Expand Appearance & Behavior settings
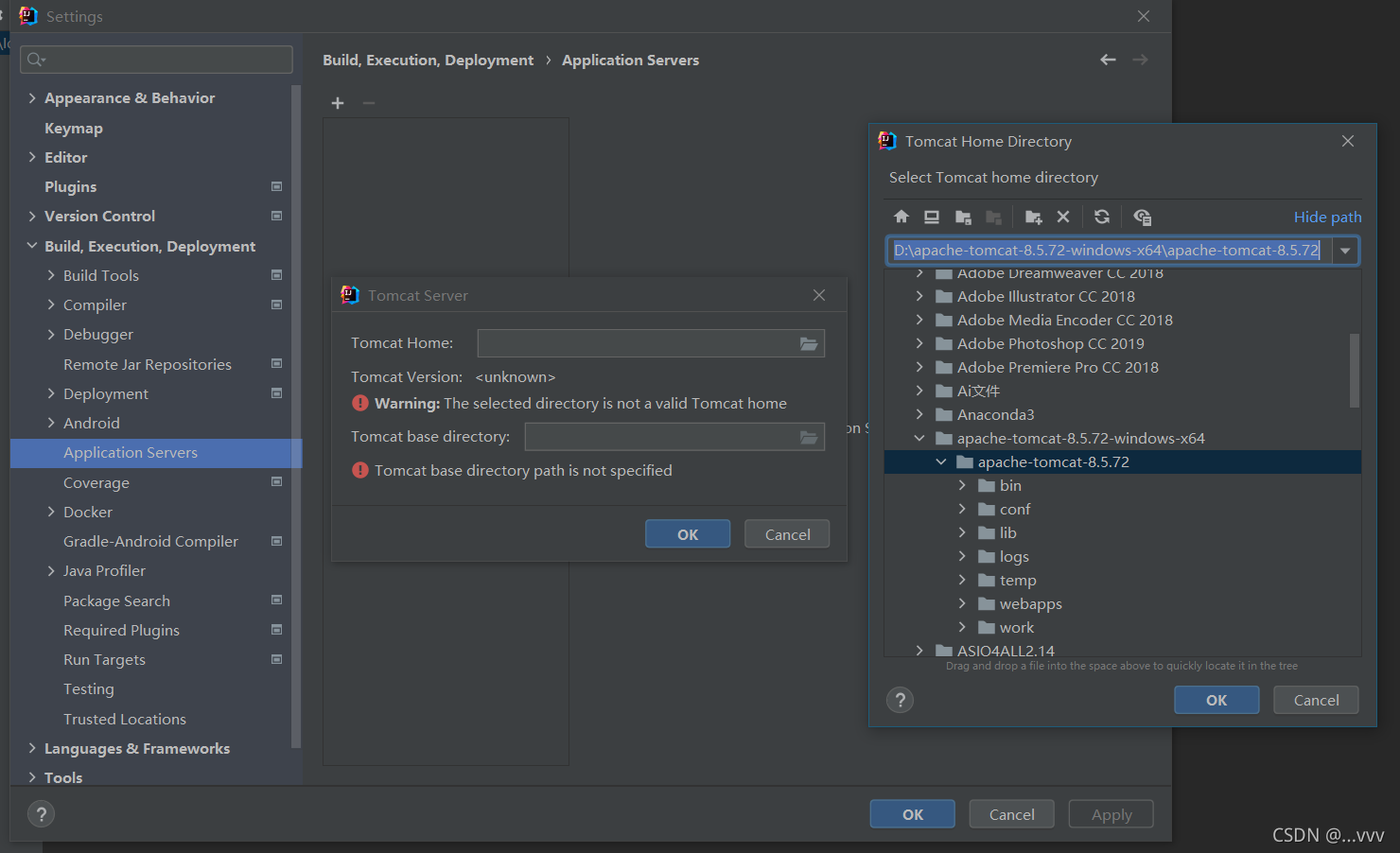This screenshot has width=1400, height=853. 32,97
